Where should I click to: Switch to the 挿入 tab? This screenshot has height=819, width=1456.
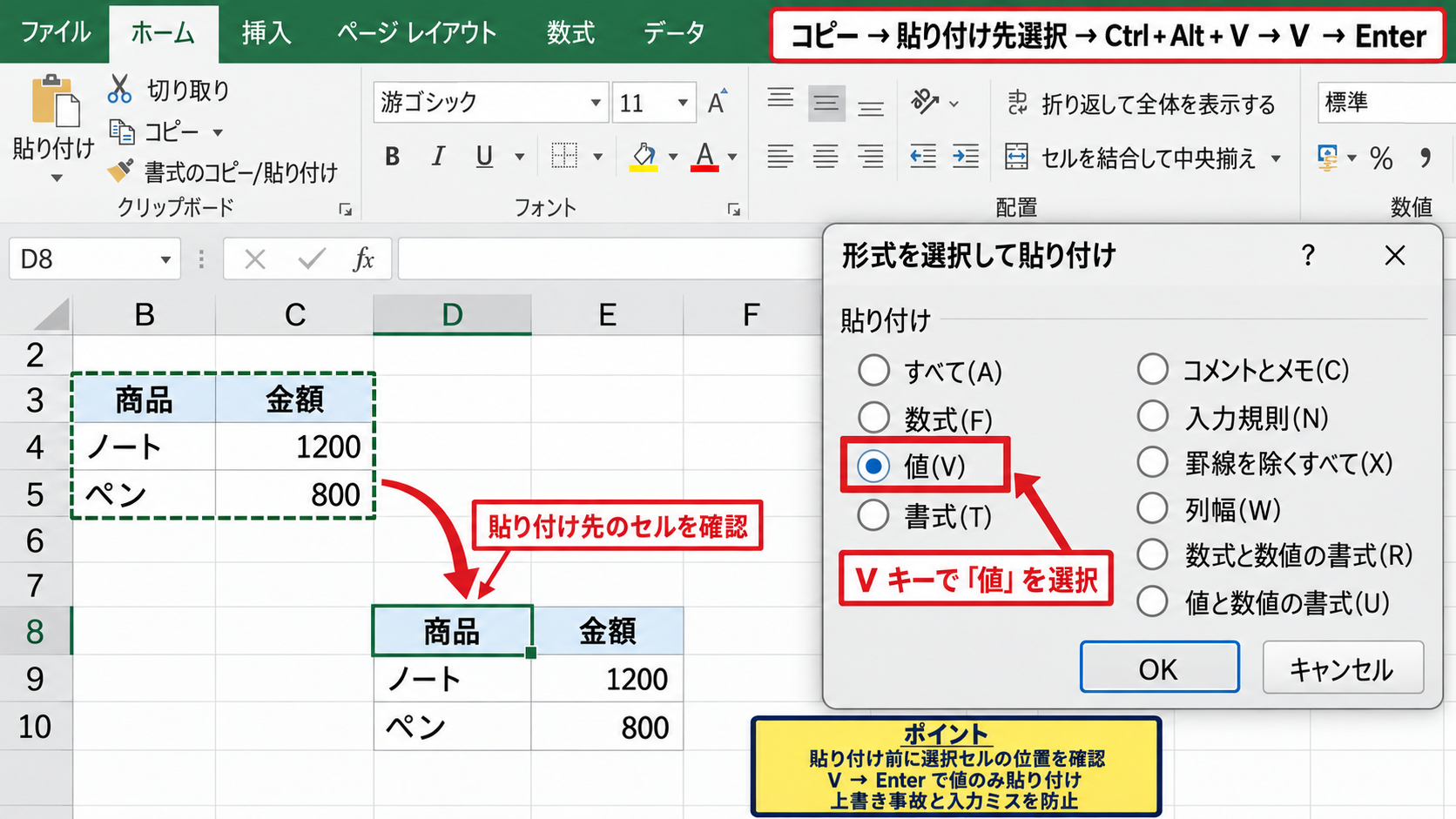pyautogui.click(x=266, y=33)
